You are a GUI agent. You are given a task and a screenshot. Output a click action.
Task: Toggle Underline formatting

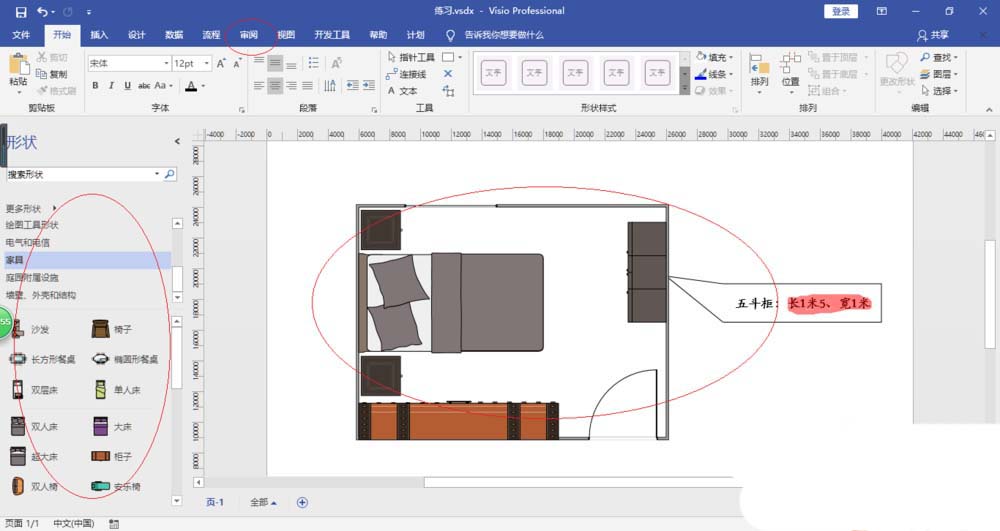[x=128, y=85]
